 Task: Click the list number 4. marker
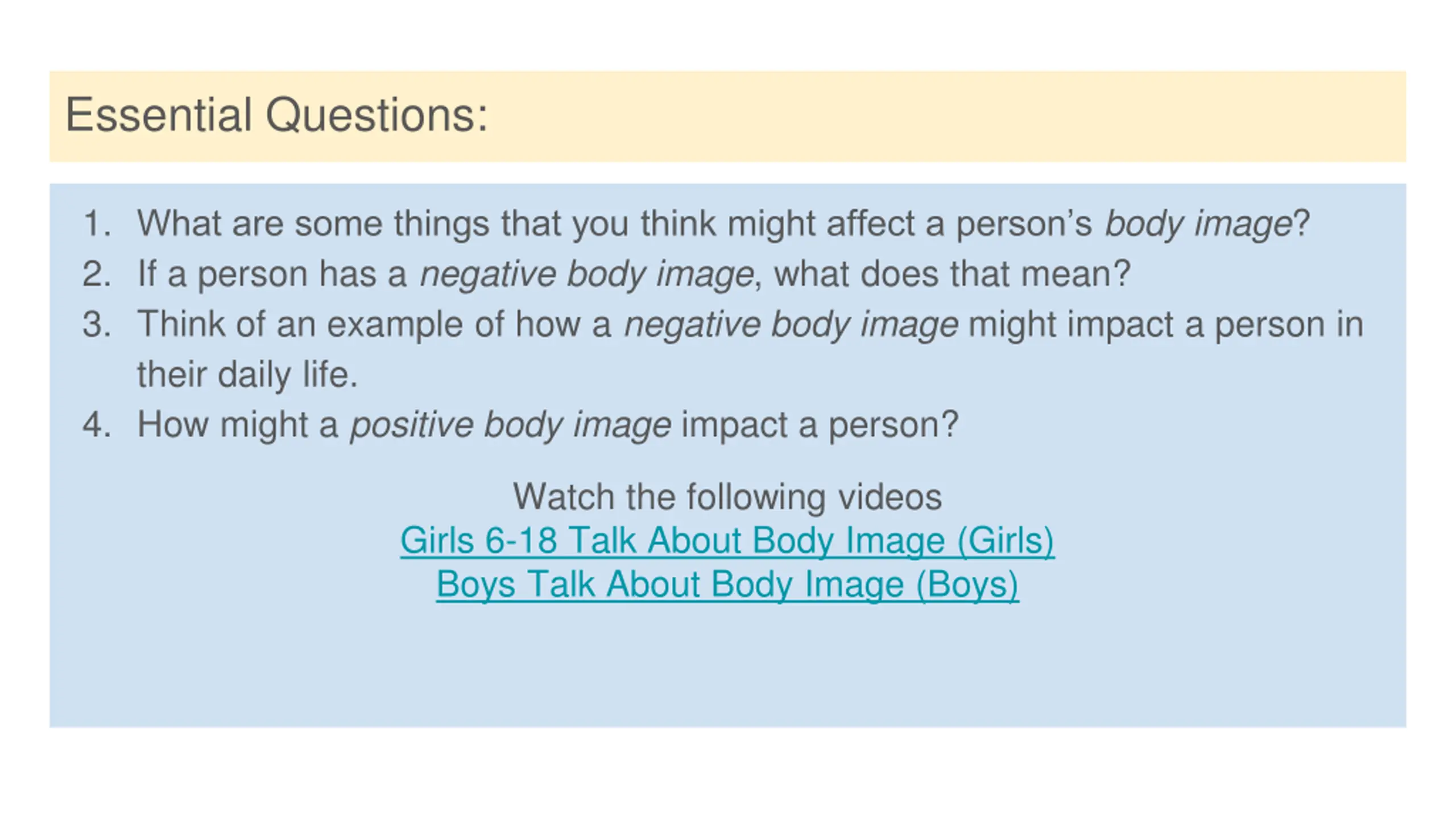click(x=97, y=424)
